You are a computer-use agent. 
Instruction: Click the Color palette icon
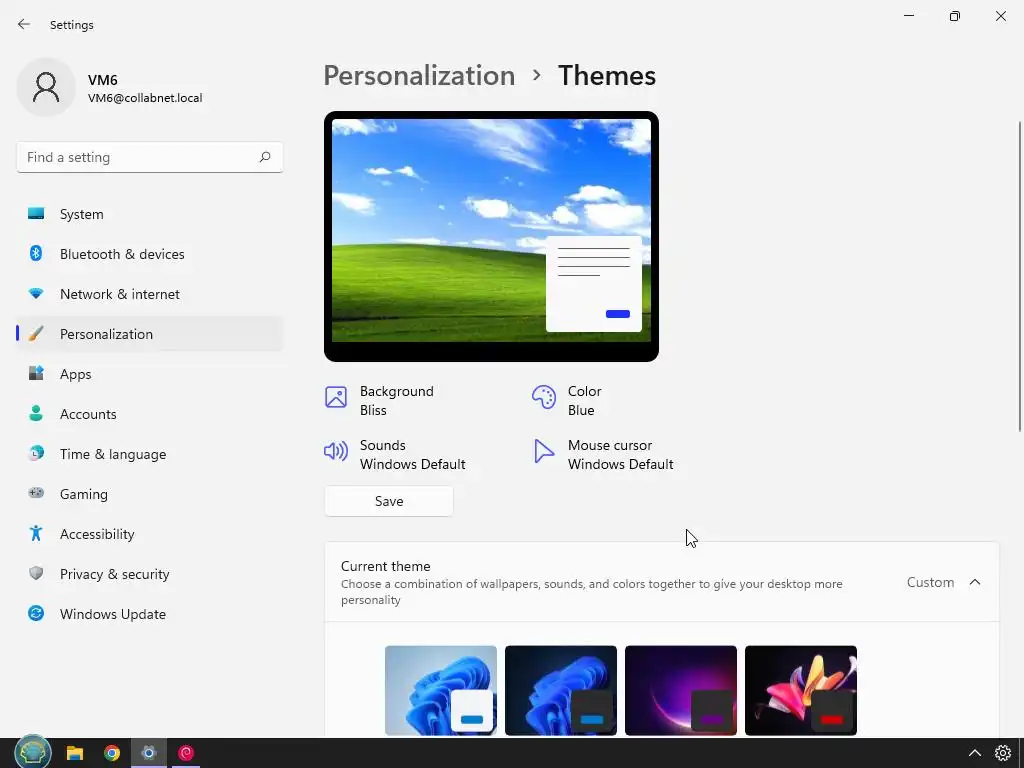543,396
